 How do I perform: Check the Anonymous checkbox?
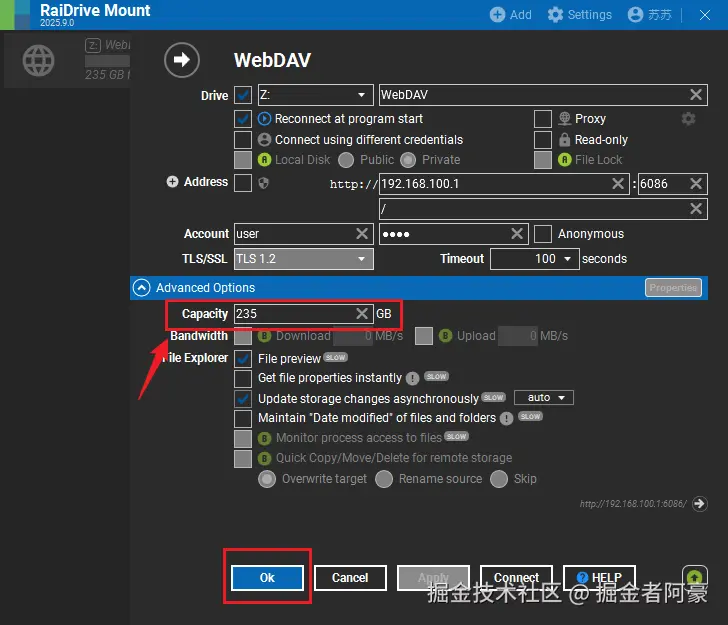click(543, 234)
